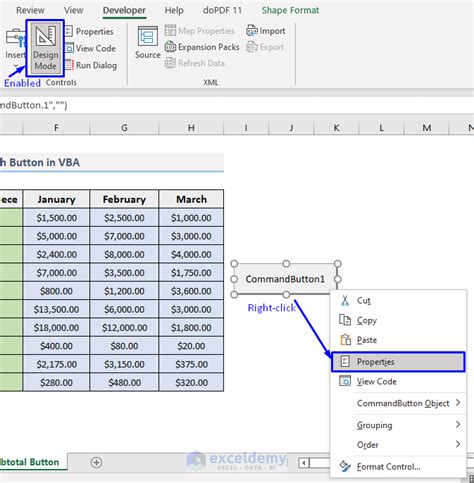Screen dimensions: 474x483
Task: Click the cell containing $18,000.00
Action: (x=56, y=328)
